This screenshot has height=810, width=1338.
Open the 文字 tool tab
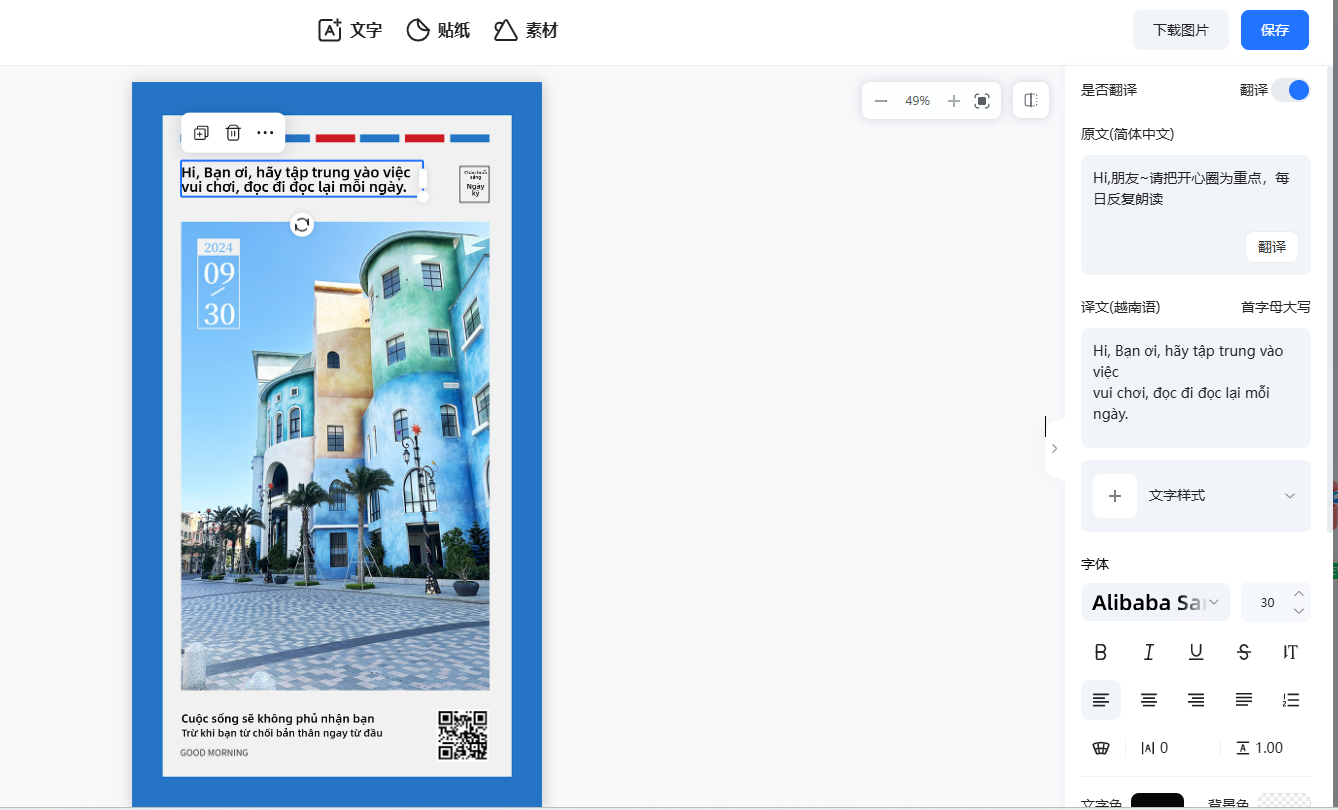[x=350, y=30]
